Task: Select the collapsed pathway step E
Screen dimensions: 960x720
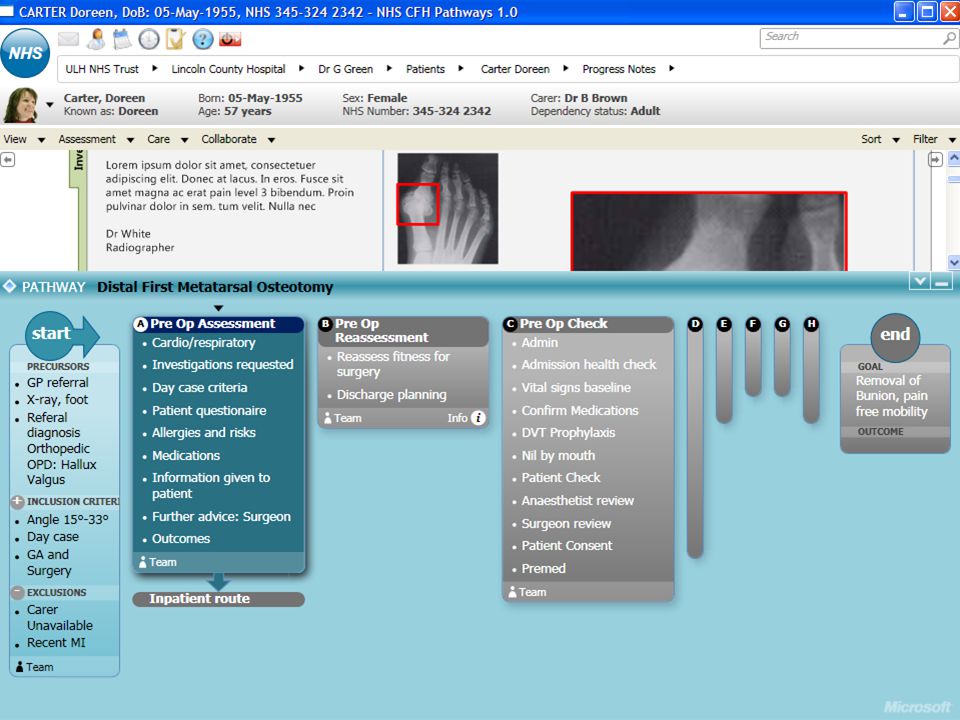Action: tap(724, 370)
